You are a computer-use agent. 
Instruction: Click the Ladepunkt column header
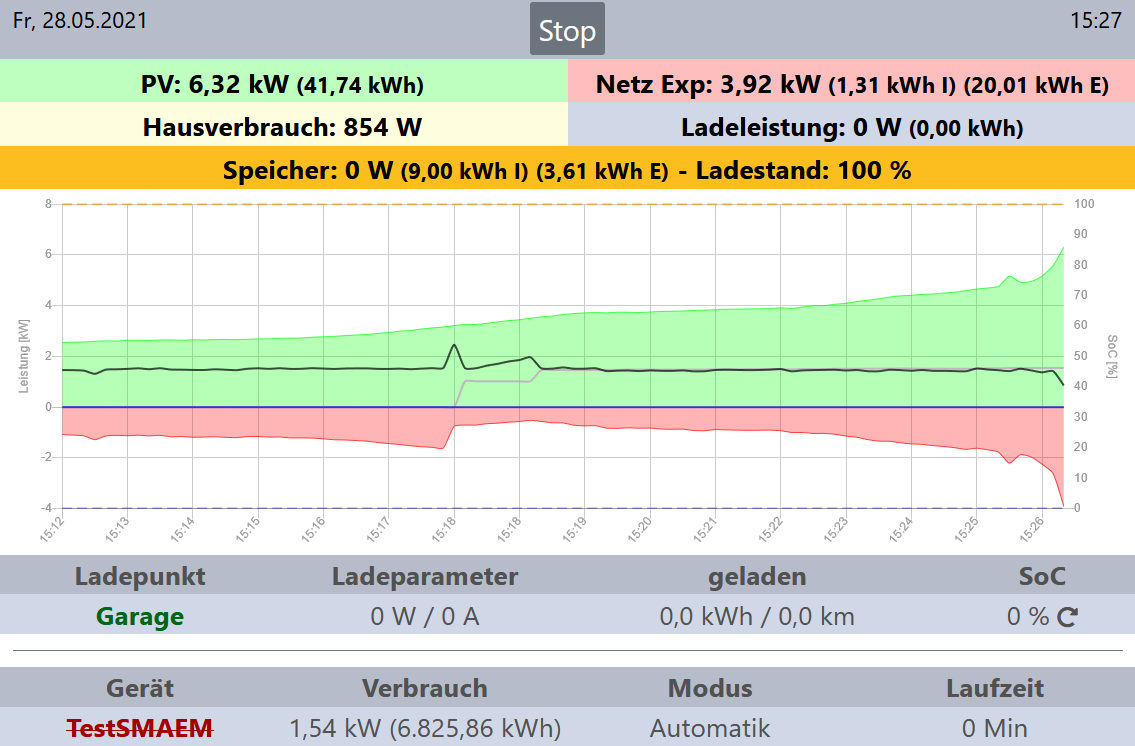140,577
